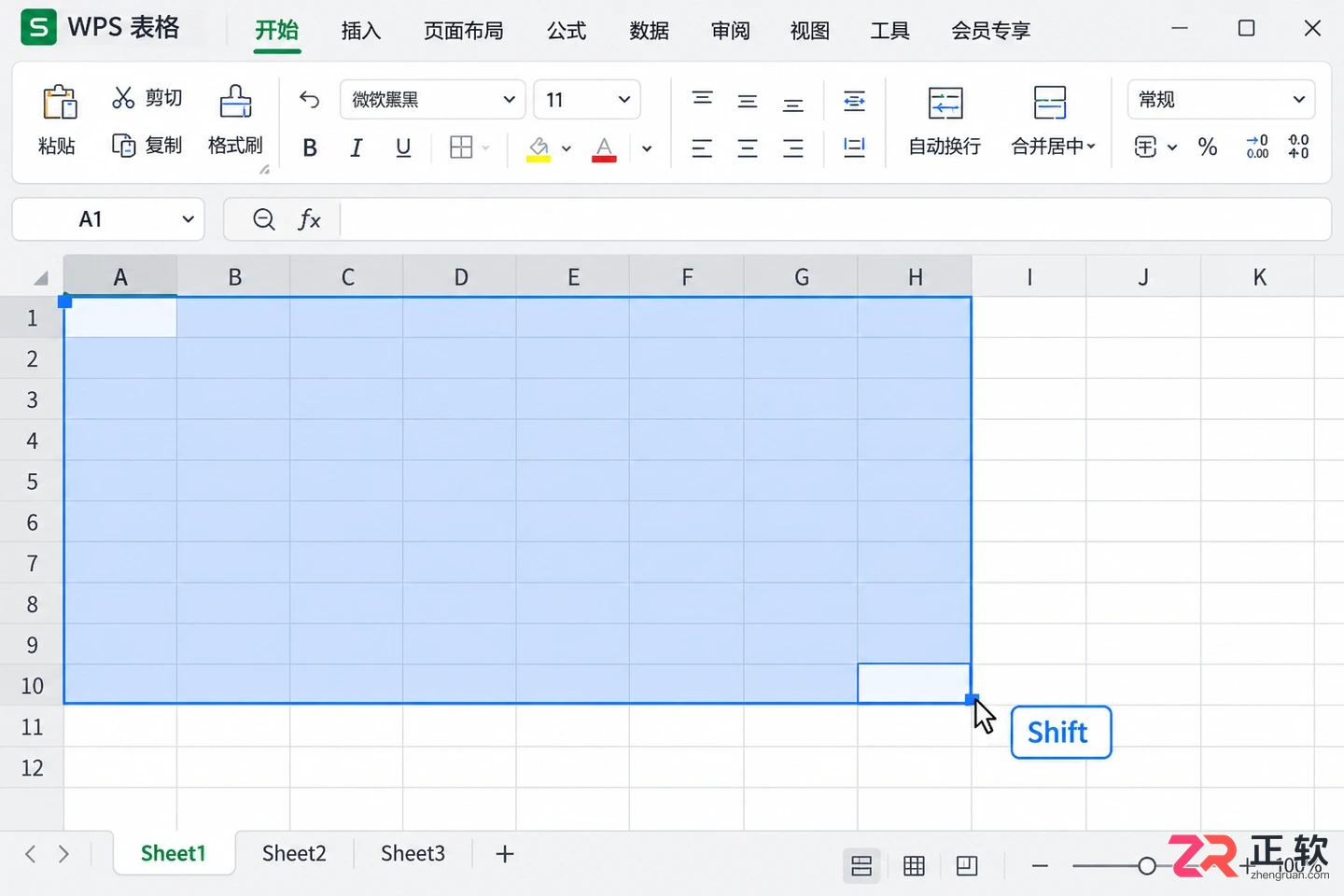Center text horizontally
This screenshot has height=896, width=1344.
coord(748,147)
